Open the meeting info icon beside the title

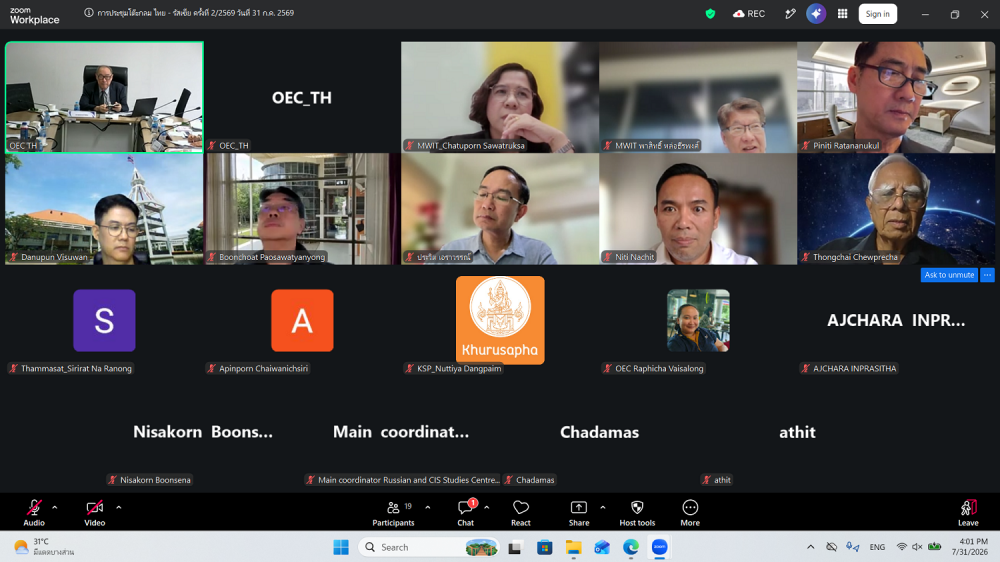pyautogui.click(x=89, y=13)
